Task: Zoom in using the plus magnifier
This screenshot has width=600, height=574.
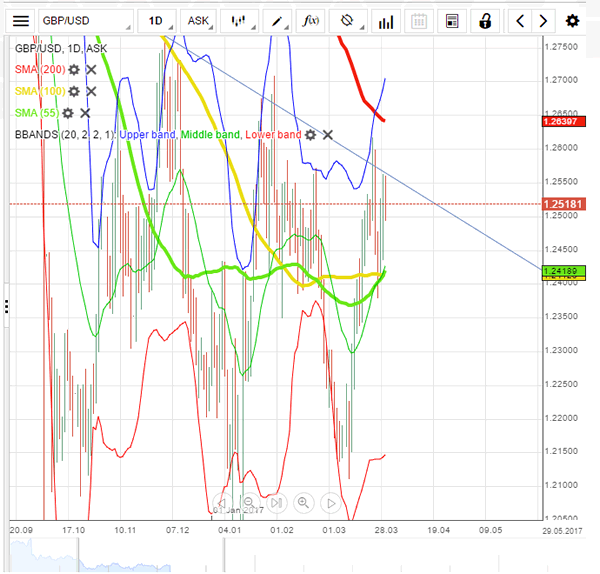Action: (x=303, y=503)
